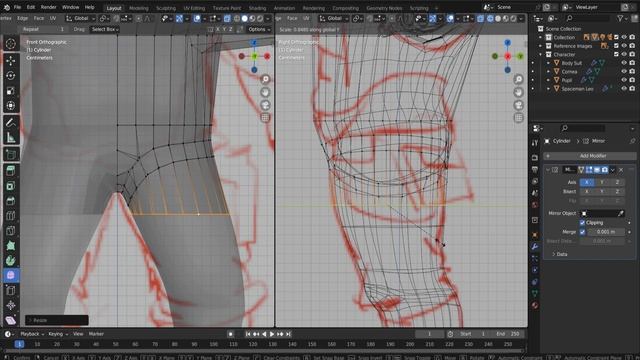640x360 pixels.
Task: Select the Rotate tool in left toolbar
Action: pos(11,76)
